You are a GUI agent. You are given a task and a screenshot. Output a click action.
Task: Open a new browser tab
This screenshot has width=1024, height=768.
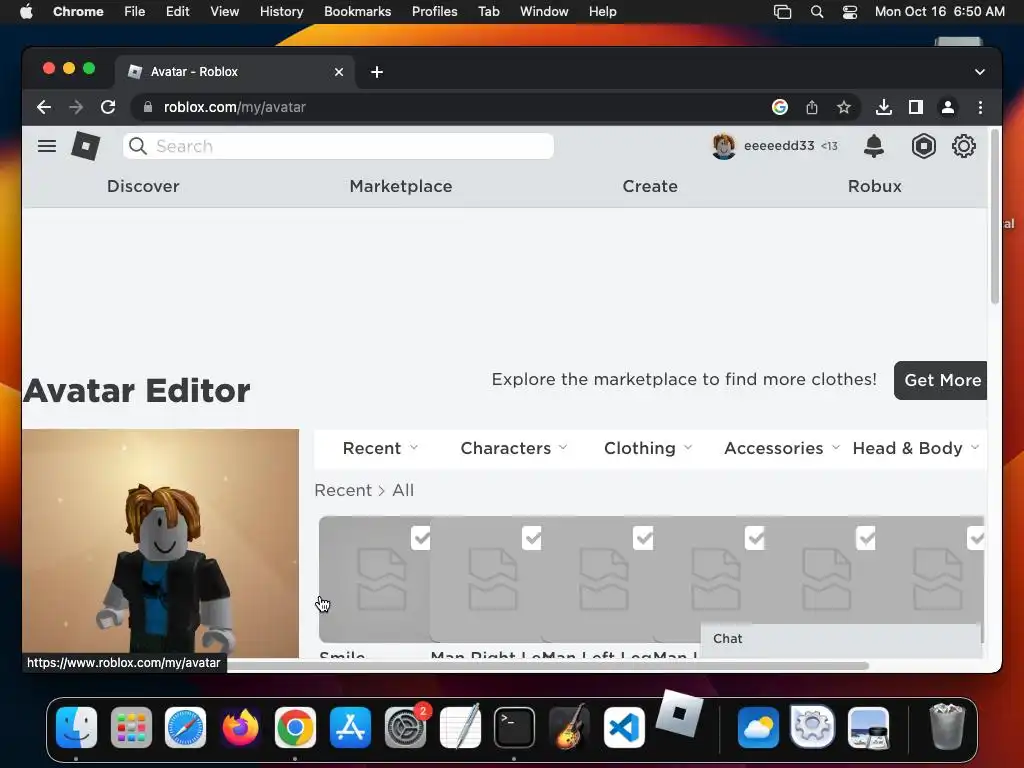click(x=377, y=72)
